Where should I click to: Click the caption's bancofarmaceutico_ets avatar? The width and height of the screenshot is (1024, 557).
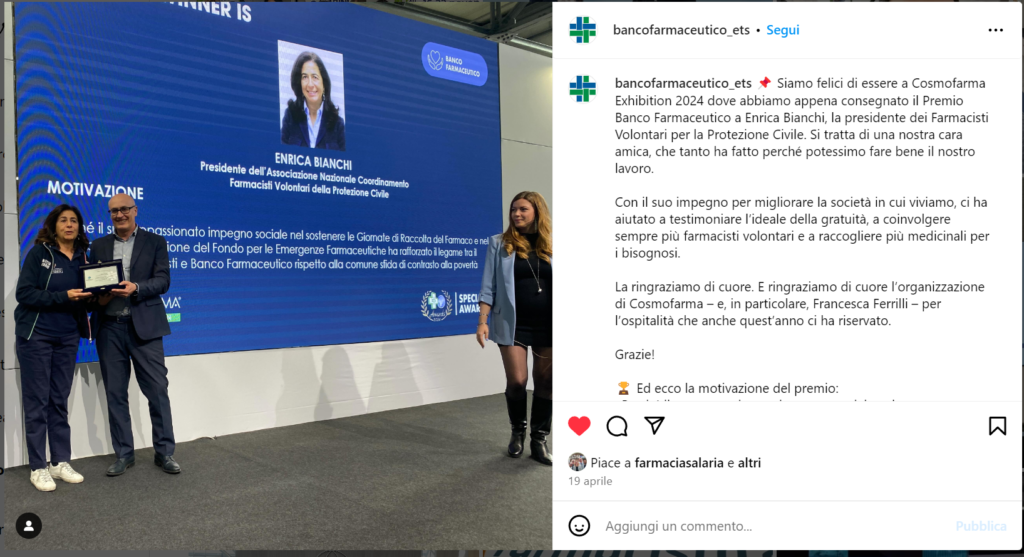pos(583,89)
